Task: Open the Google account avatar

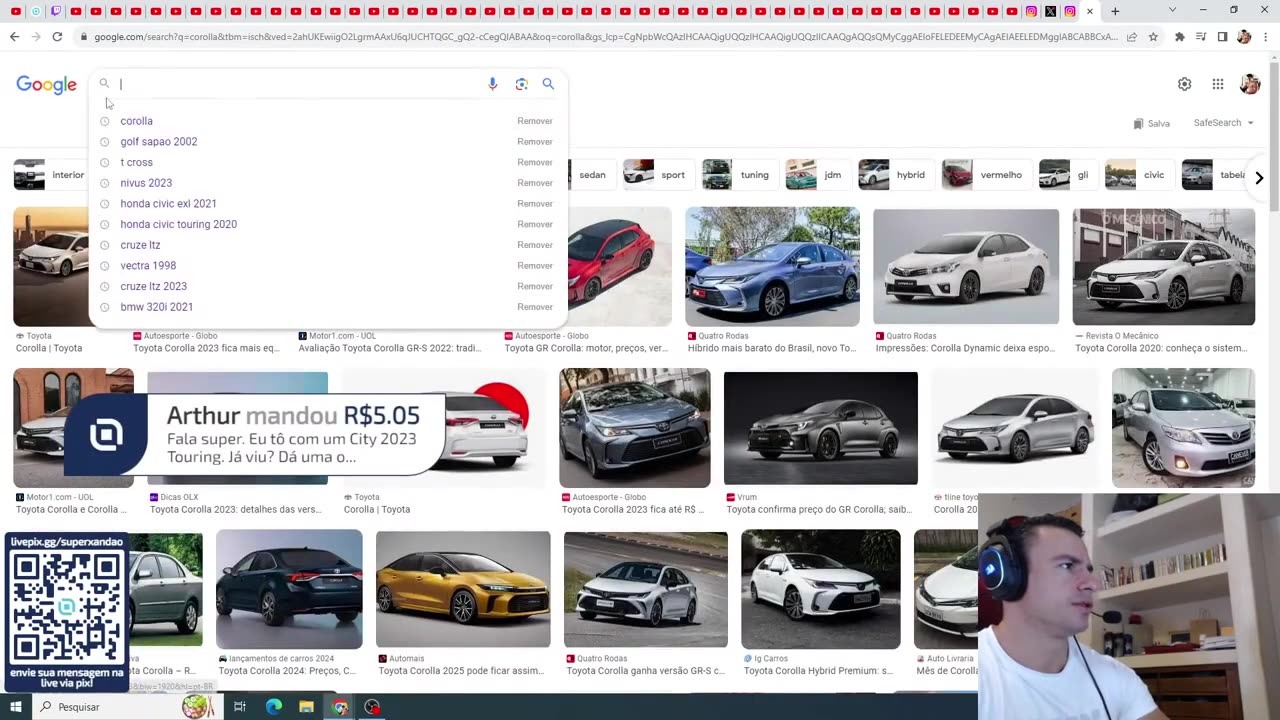Action: (x=1250, y=84)
